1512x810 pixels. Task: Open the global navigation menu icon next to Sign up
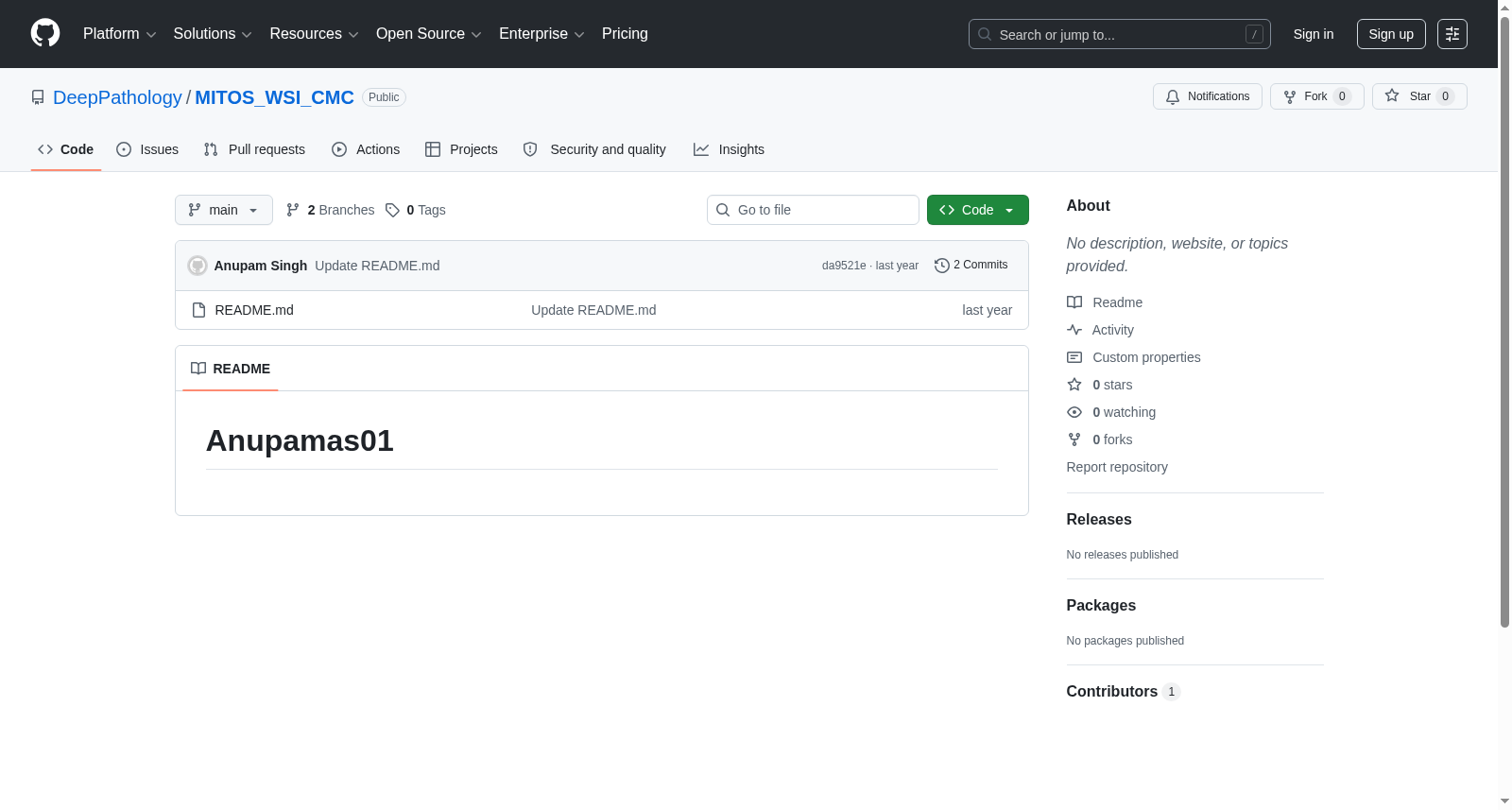pyautogui.click(x=1452, y=34)
